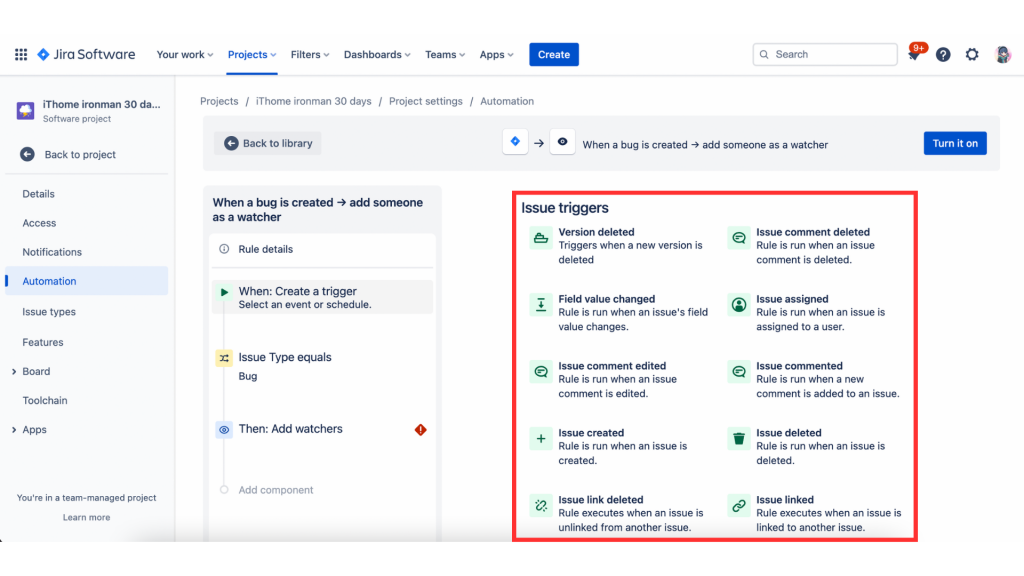Open the Teams dropdown
This screenshot has height=576, width=1024.
click(x=445, y=54)
